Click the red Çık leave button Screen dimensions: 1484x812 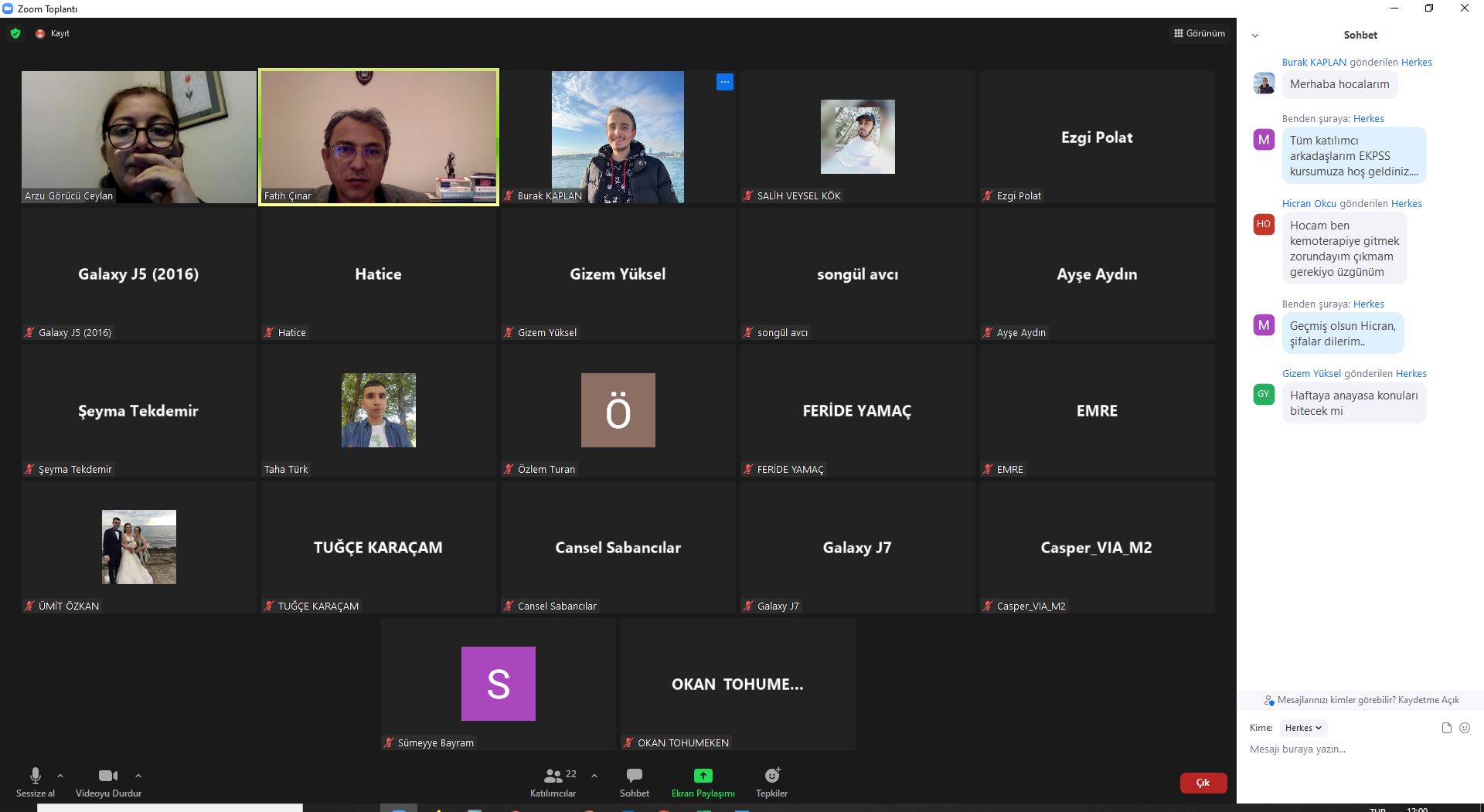click(1203, 783)
